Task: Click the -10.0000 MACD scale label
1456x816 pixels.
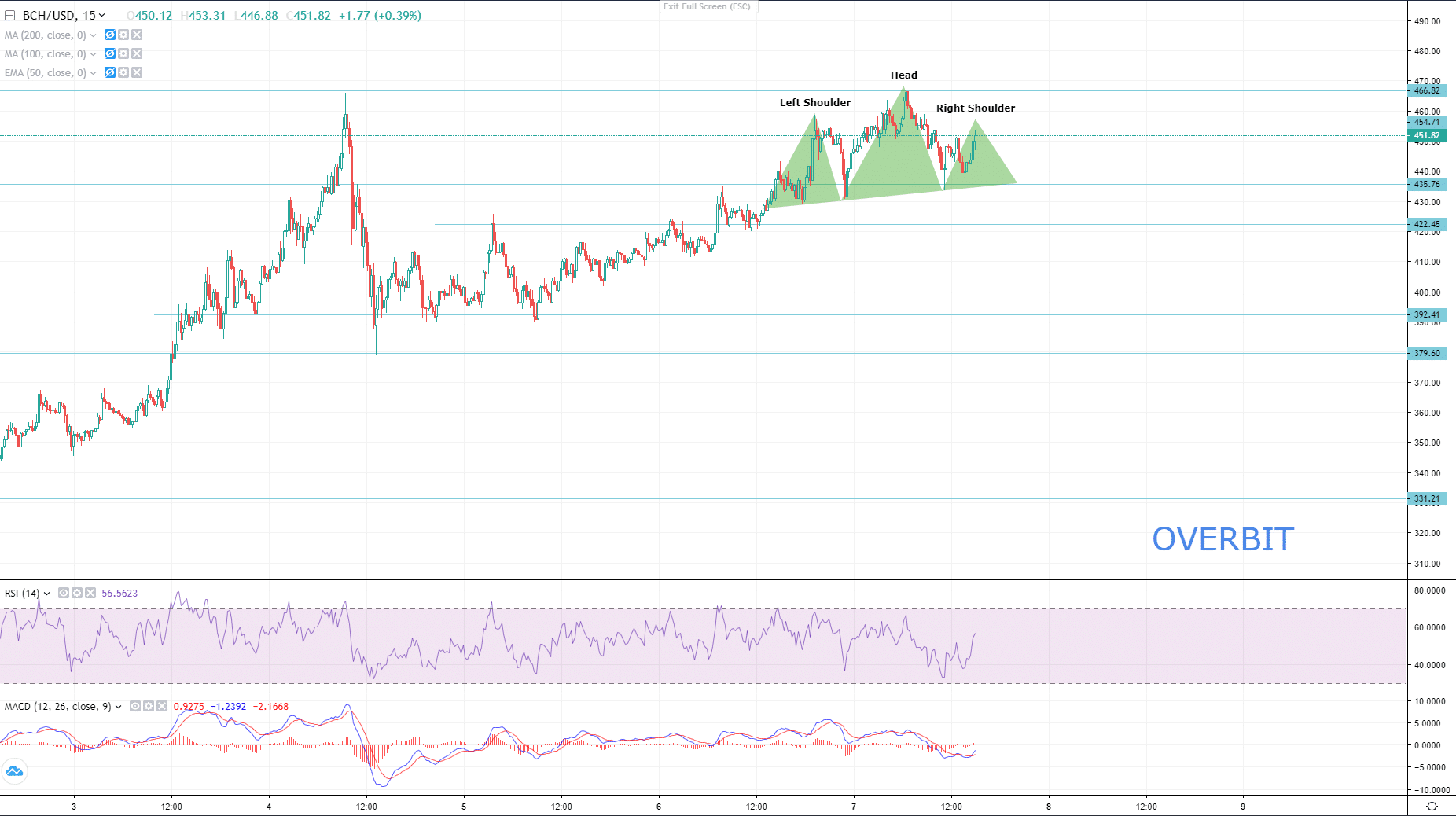Action: pyautogui.click(x=1432, y=790)
